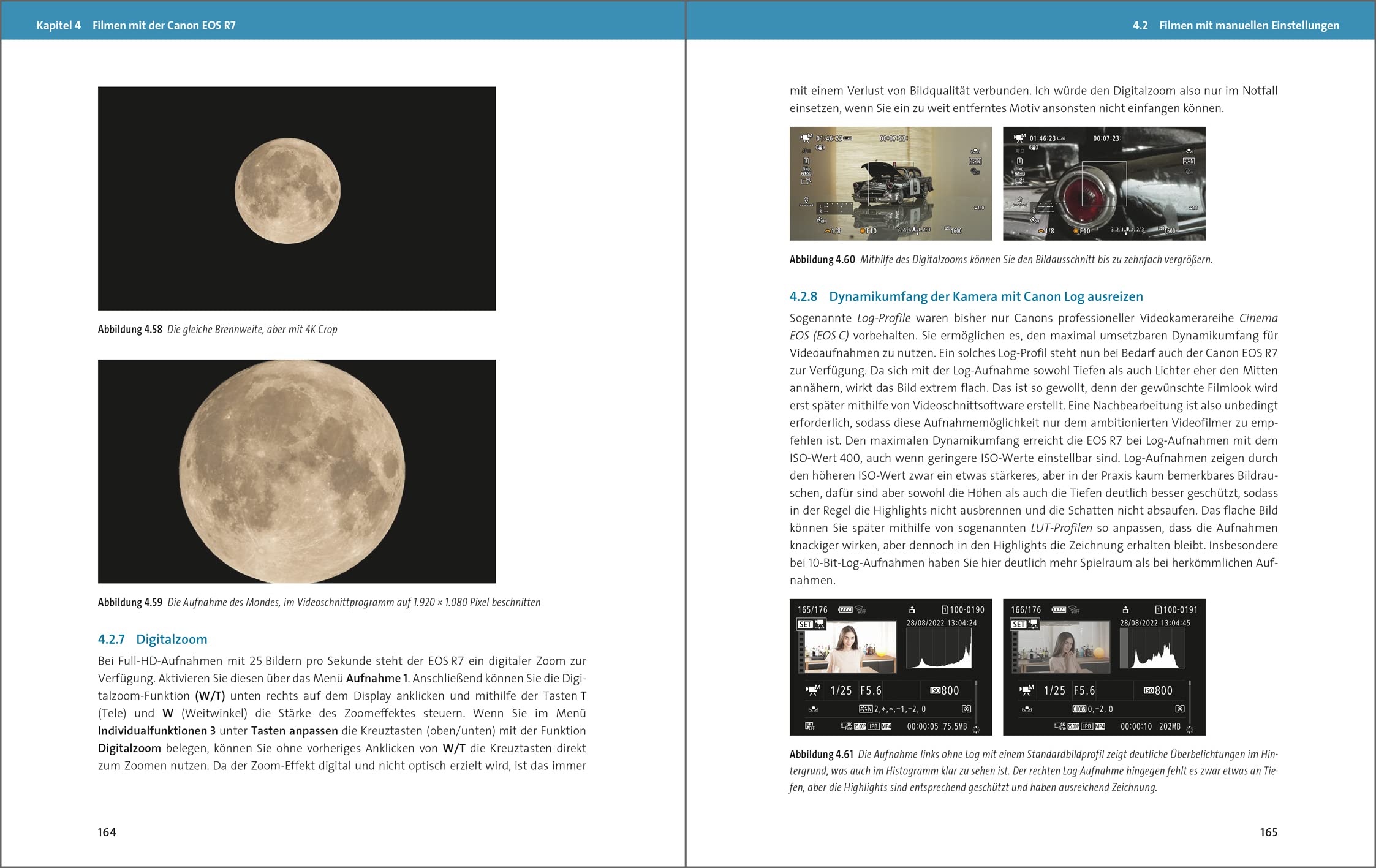Click the exposure level scale in the x1.0 screen
Image resolution: width=1376 pixels, height=868 pixels.
(914, 230)
